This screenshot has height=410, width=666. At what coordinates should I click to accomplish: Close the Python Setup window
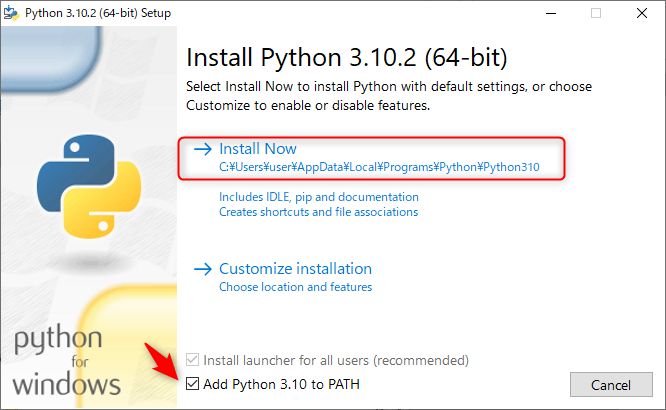pyautogui.click(x=642, y=13)
